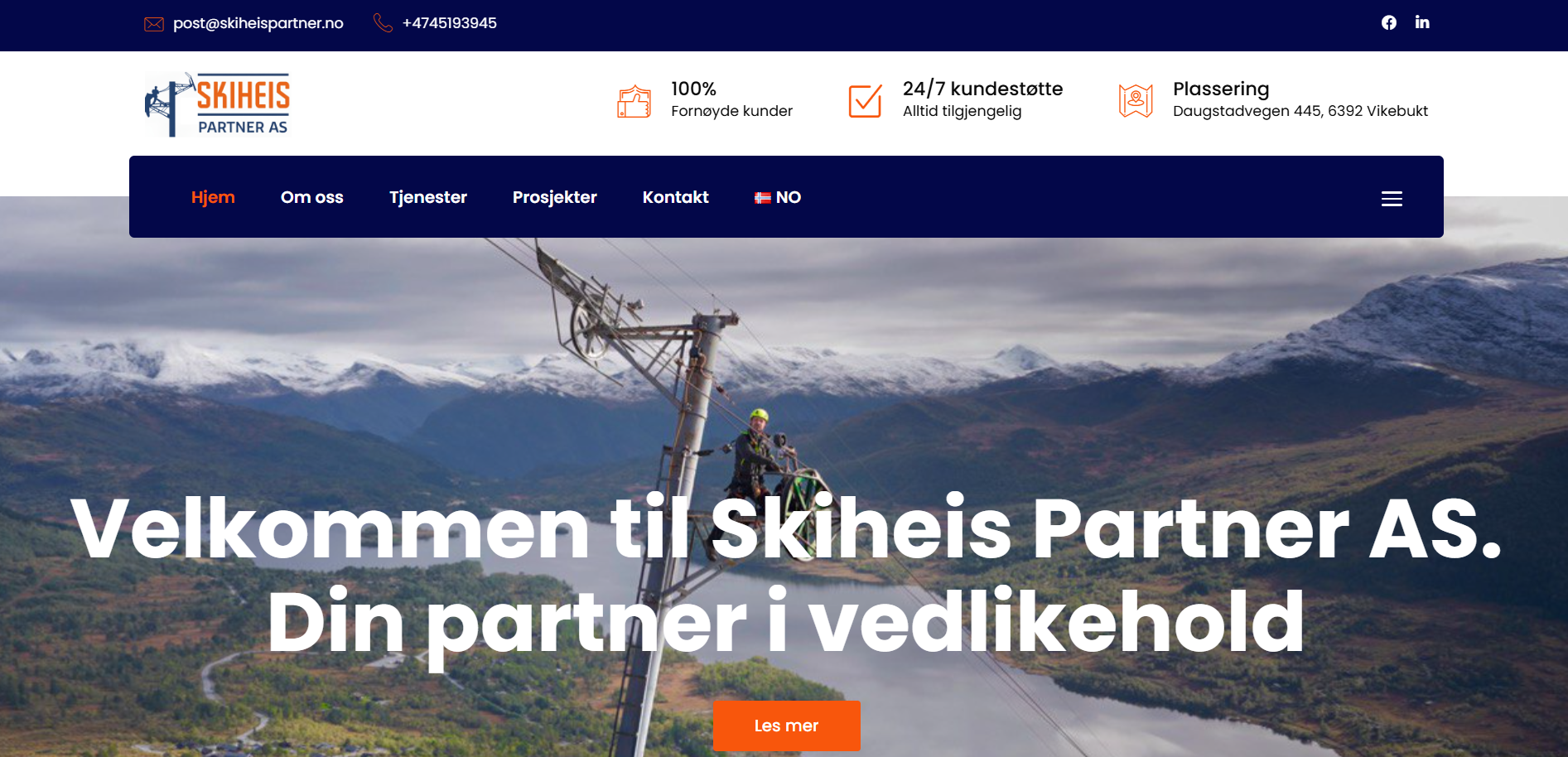Click the envelope email icon
The image size is (1568, 757).
point(154,24)
